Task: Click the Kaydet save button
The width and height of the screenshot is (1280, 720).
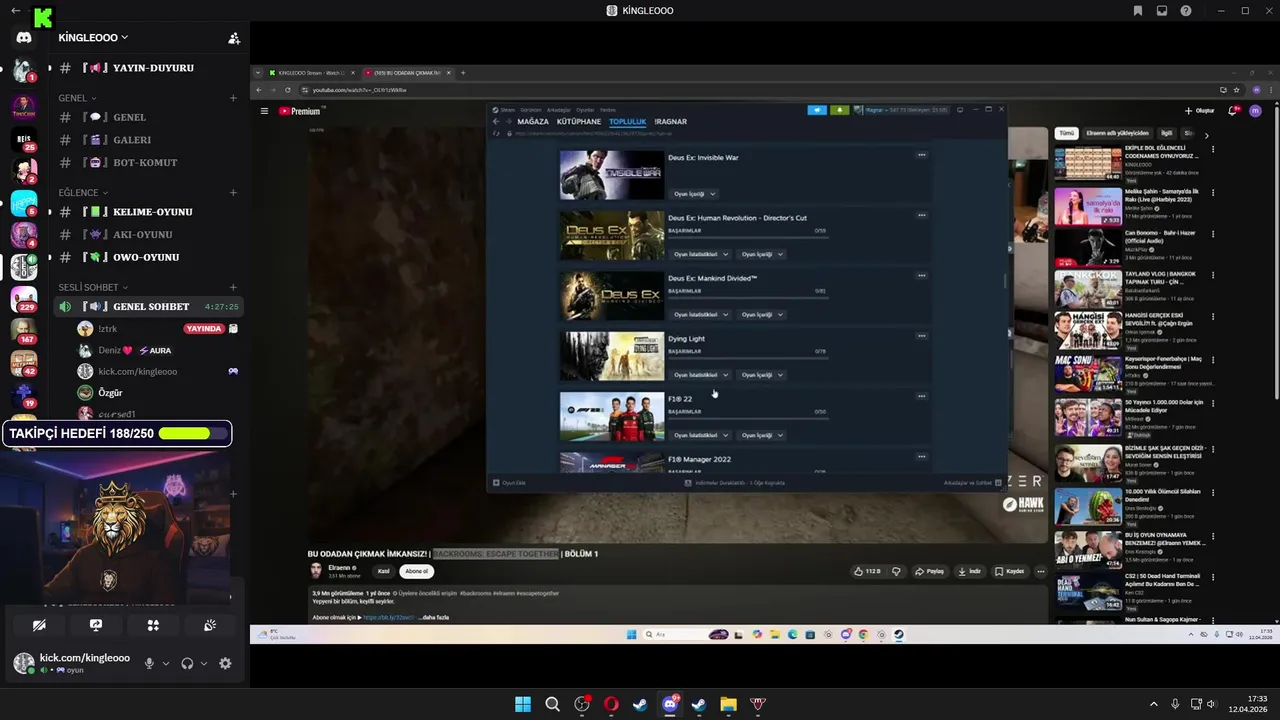Action: [1010, 571]
